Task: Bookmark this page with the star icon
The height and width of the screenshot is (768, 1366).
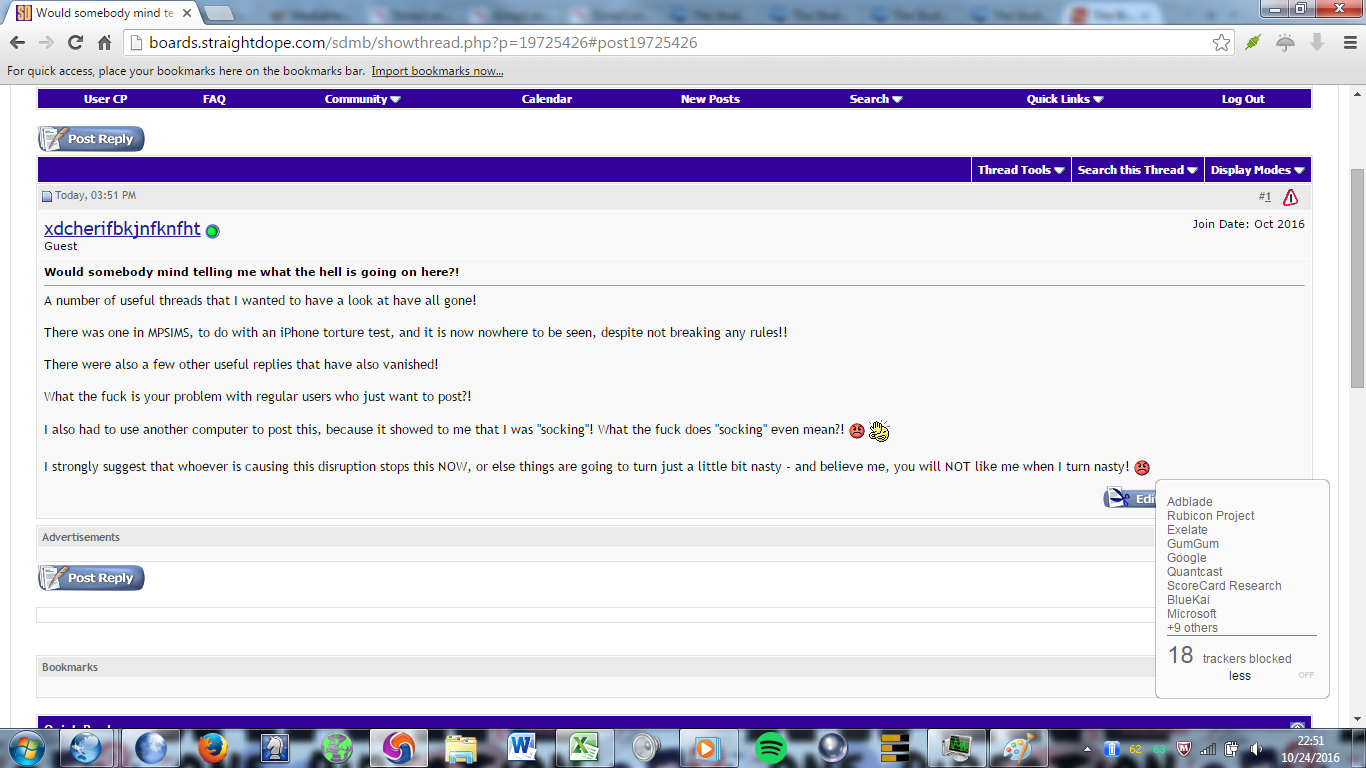Action: point(1221,43)
